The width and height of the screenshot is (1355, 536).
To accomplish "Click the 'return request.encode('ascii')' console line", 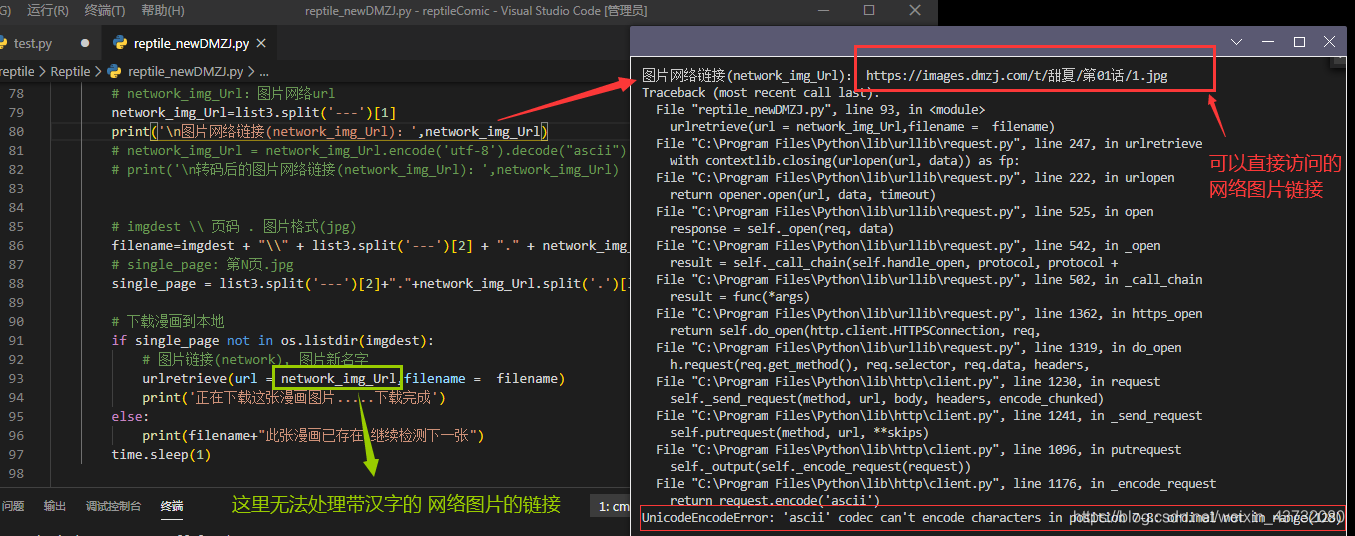I will pyautogui.click(x=775, y=500).
